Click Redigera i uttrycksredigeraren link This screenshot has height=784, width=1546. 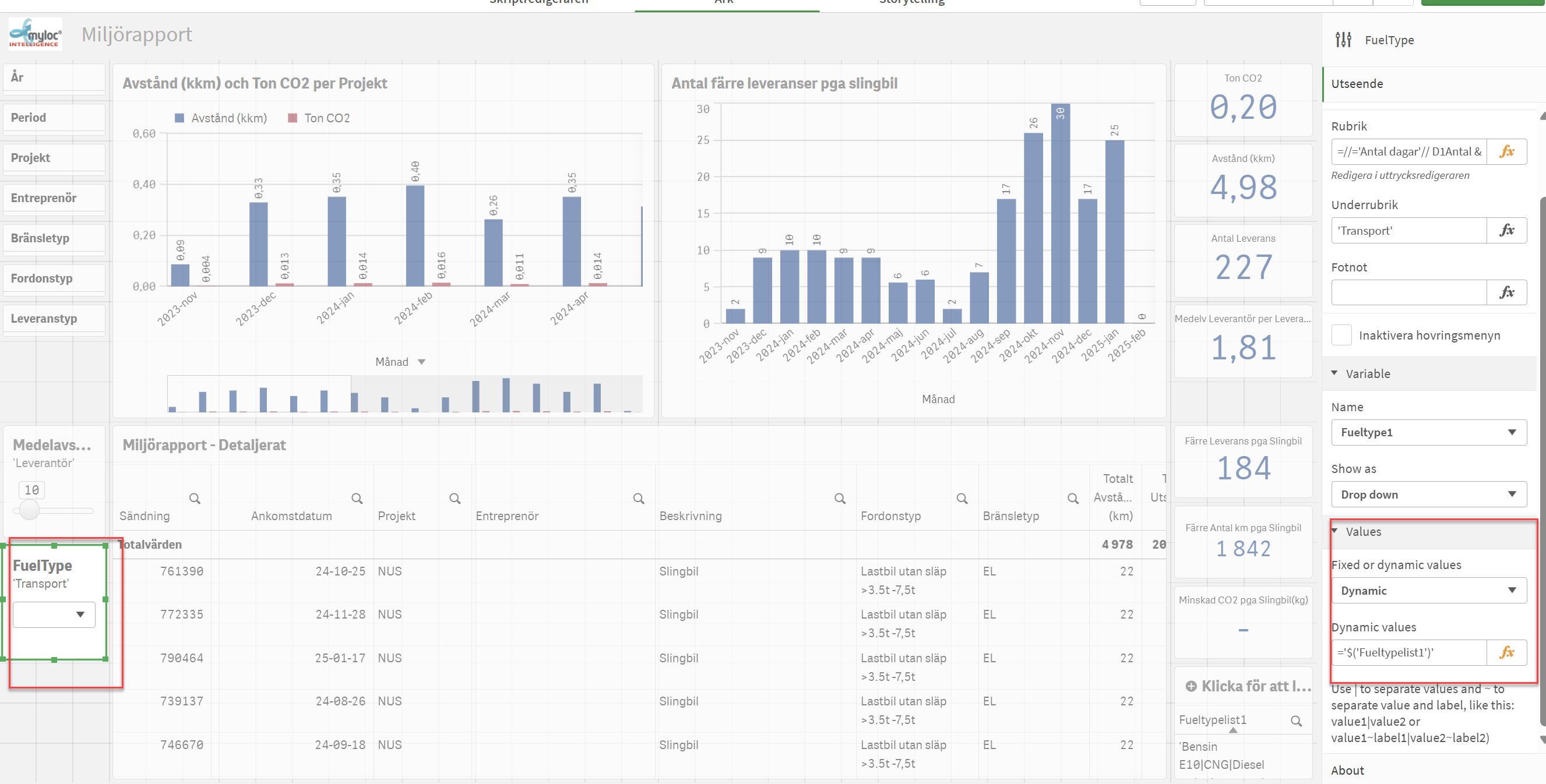pos(1400,175)
